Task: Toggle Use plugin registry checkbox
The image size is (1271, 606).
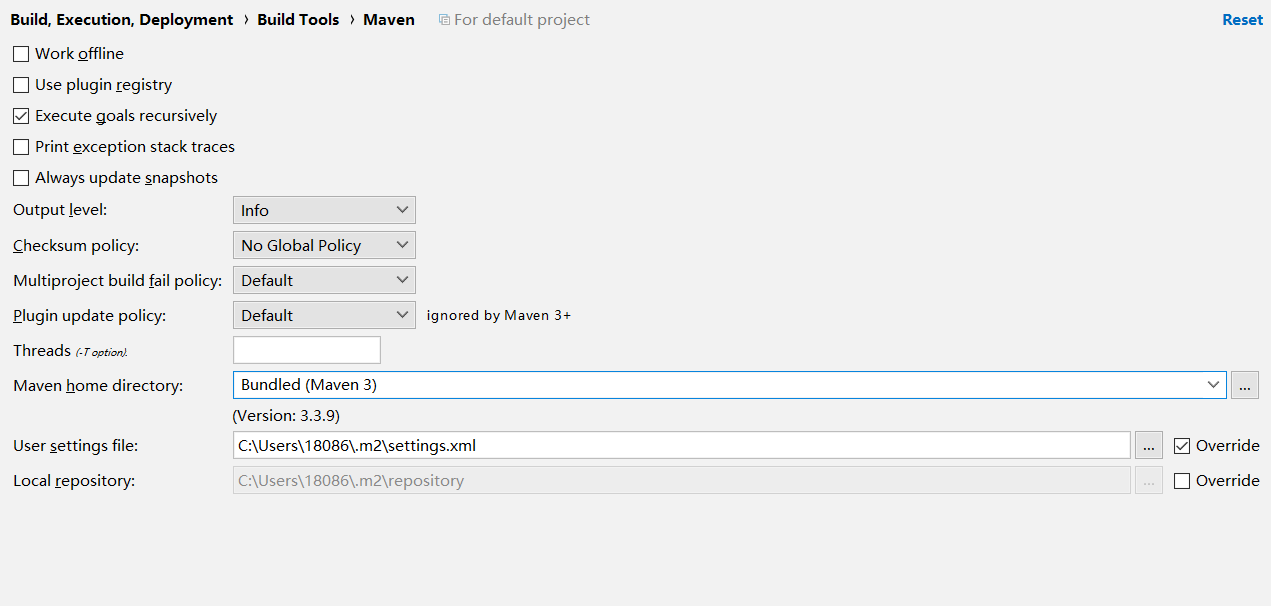Action: point(21,85)
